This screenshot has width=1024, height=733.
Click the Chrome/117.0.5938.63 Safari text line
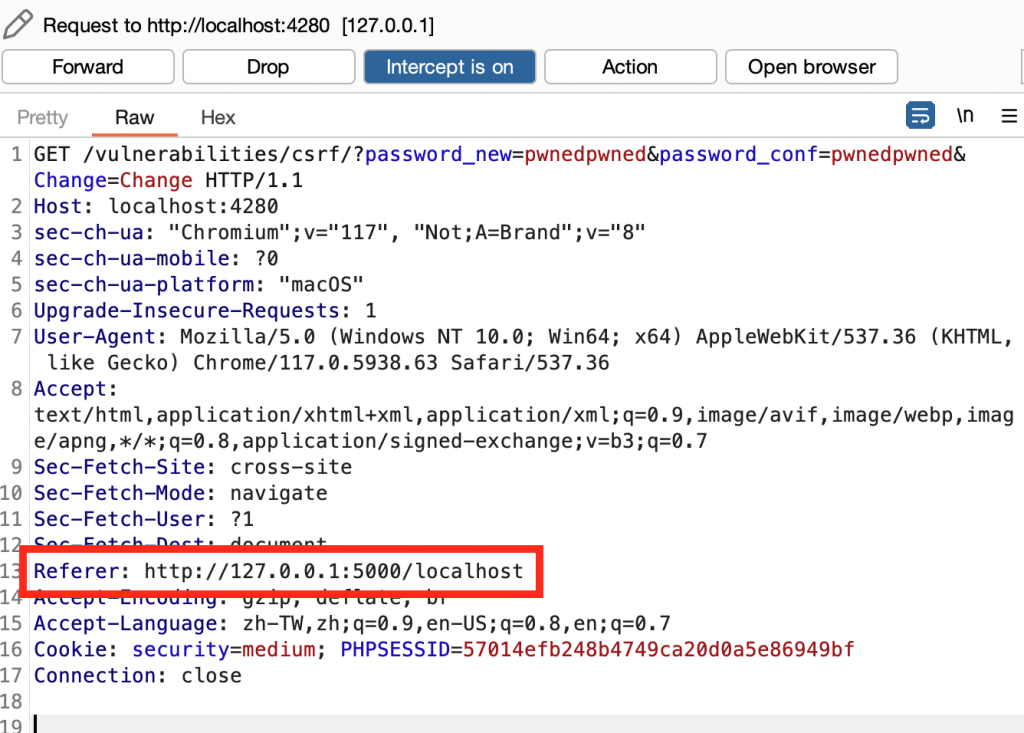click(328, 363)
